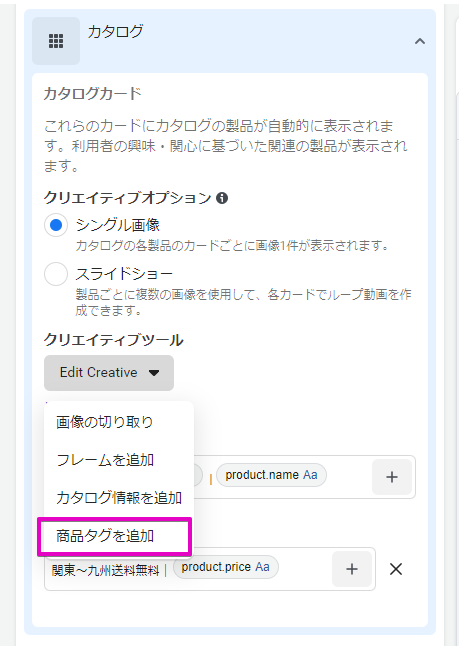Screen dimensions: 459x646
Task: Click the Edit Creative caret arrow
Action: (x=154, y=373)
